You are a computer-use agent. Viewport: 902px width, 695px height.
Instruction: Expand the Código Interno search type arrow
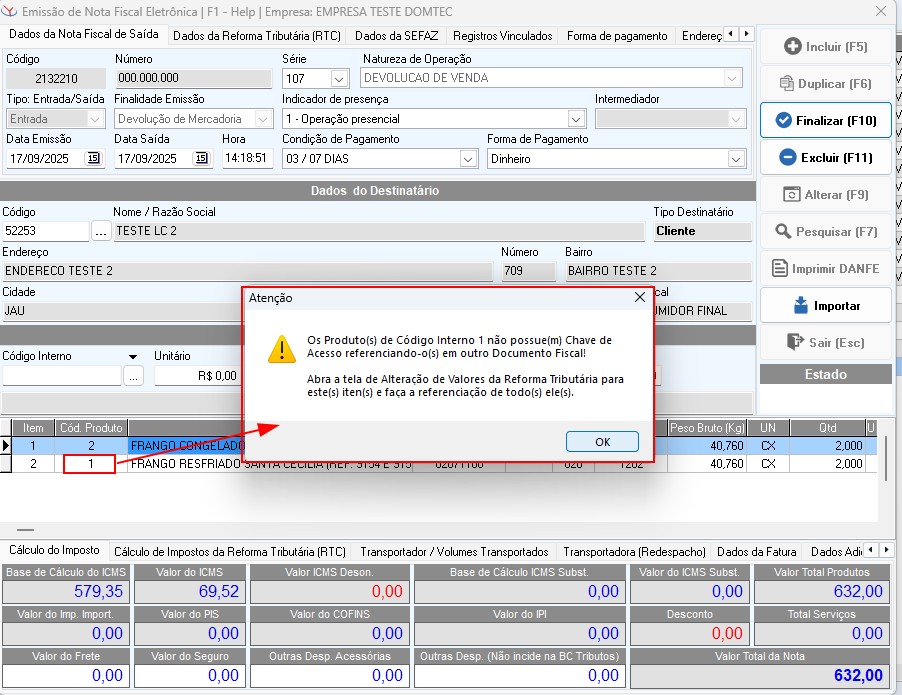[x=132, y=356]
